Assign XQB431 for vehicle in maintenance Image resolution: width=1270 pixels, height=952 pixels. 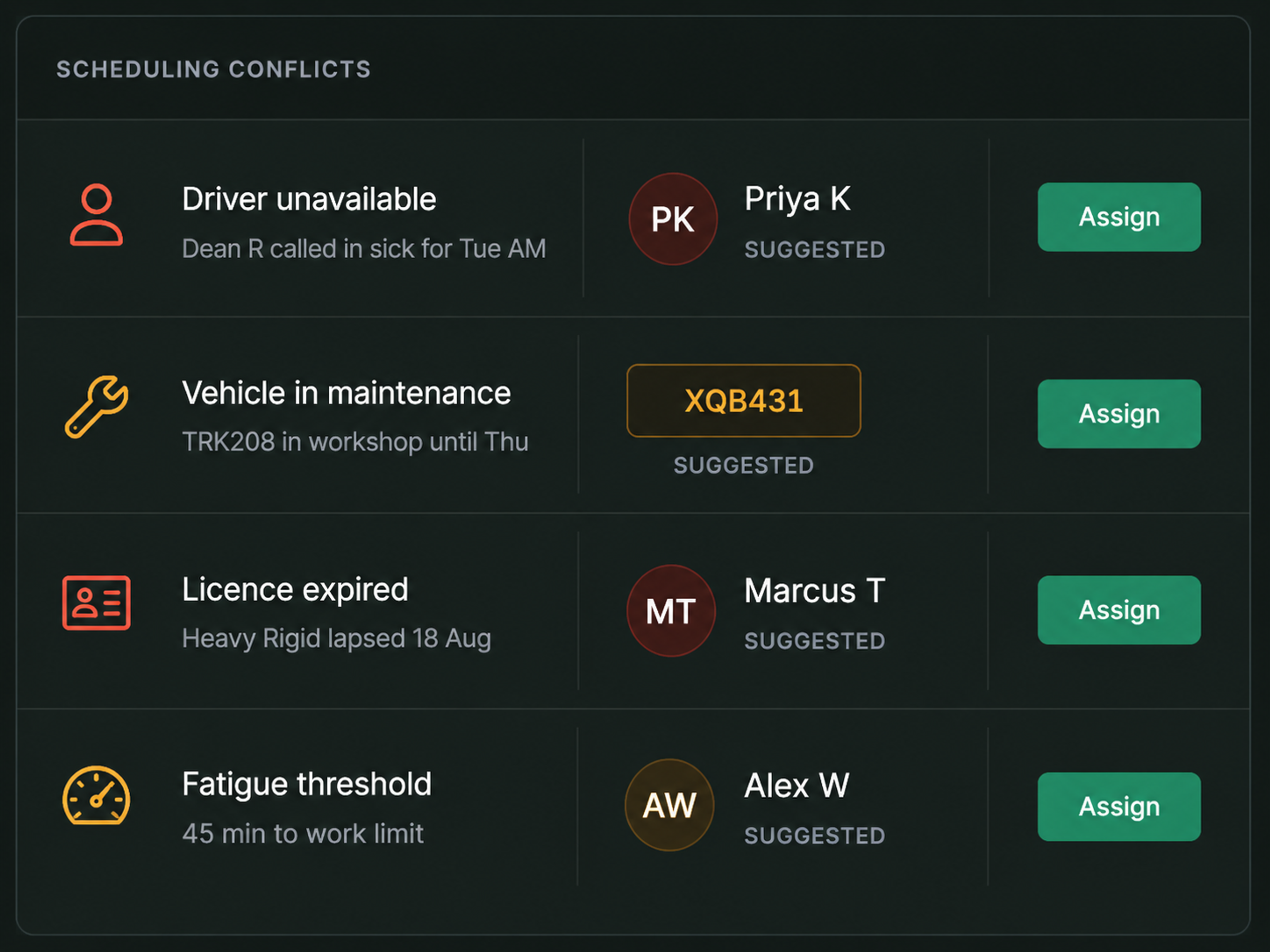pyautogui.click(x=1119, y=414)
